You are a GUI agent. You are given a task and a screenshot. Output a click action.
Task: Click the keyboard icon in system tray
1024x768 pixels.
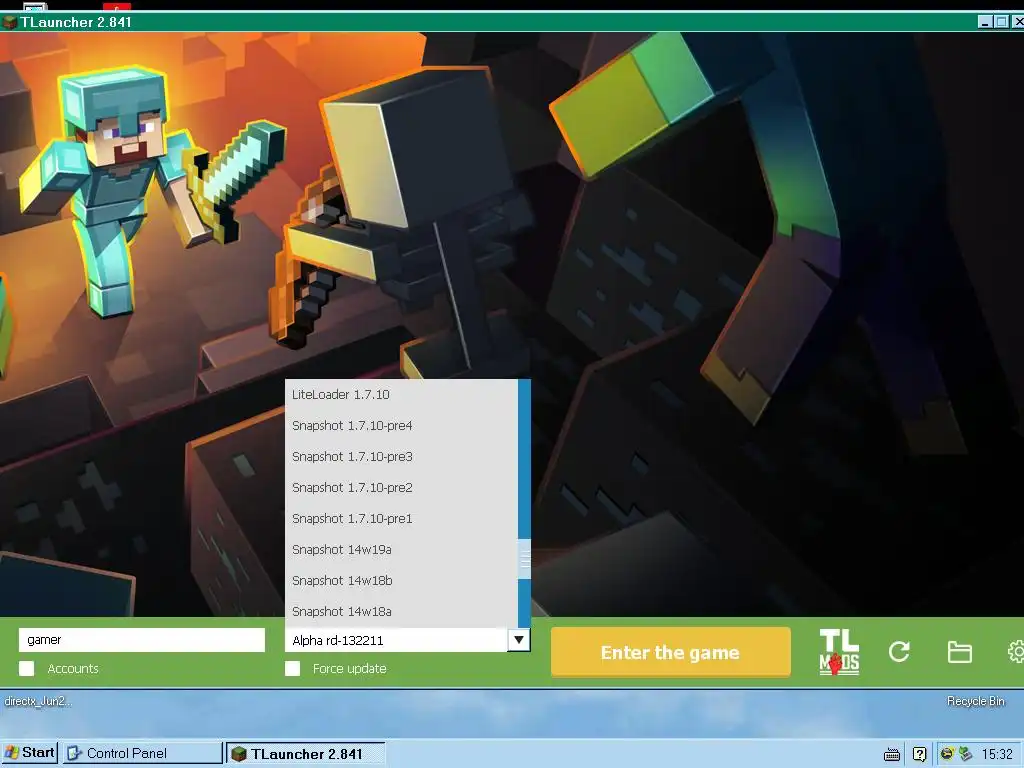(x=892, y=754)
